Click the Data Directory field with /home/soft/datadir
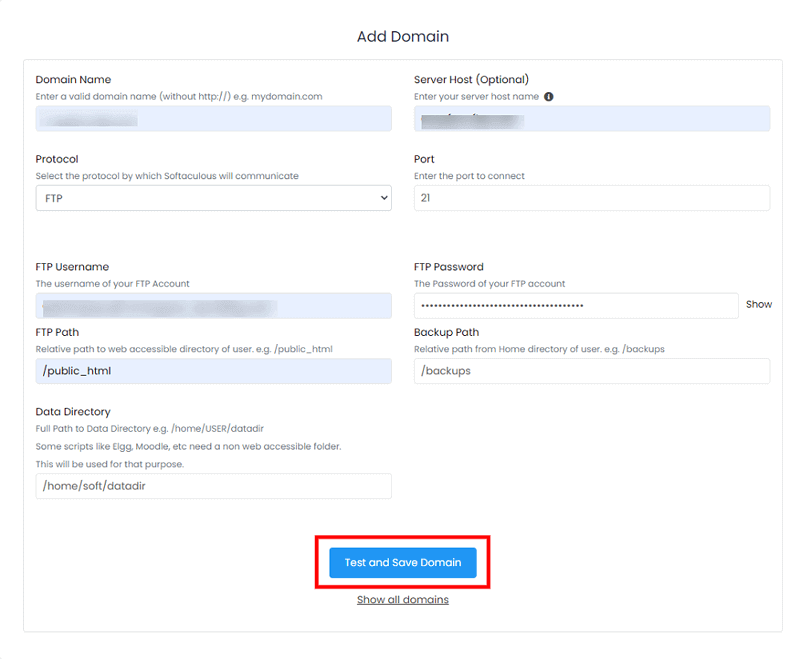Image resolution: width=800 pixels, height=659 pixels. tap(213, 486)
